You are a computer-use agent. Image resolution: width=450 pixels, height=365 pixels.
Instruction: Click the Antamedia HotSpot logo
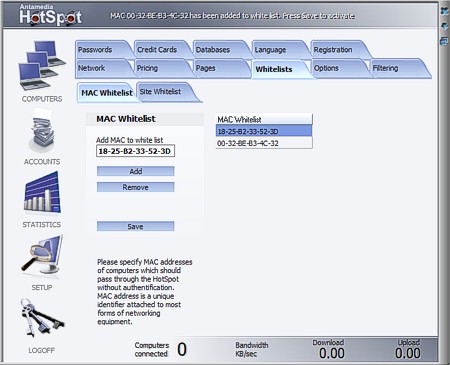click(50, 15)
